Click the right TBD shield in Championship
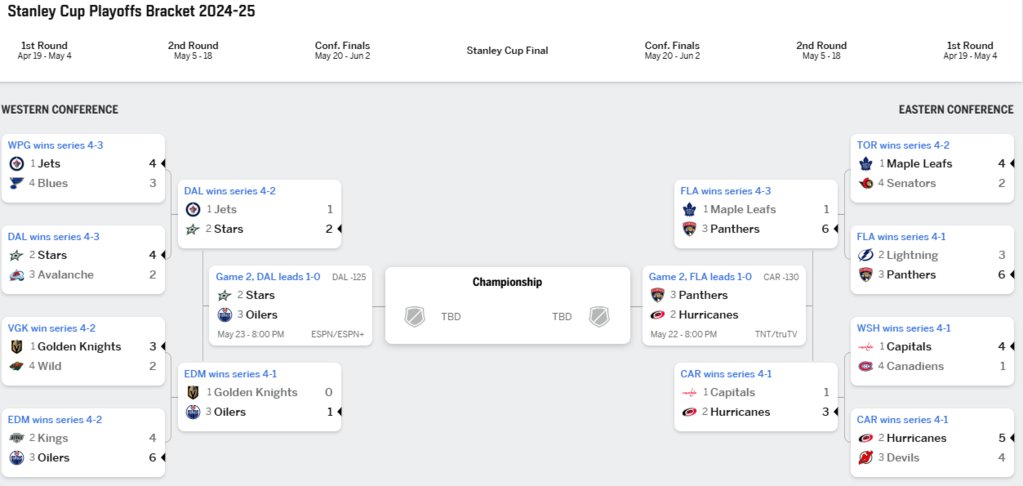 pos(599,316)
